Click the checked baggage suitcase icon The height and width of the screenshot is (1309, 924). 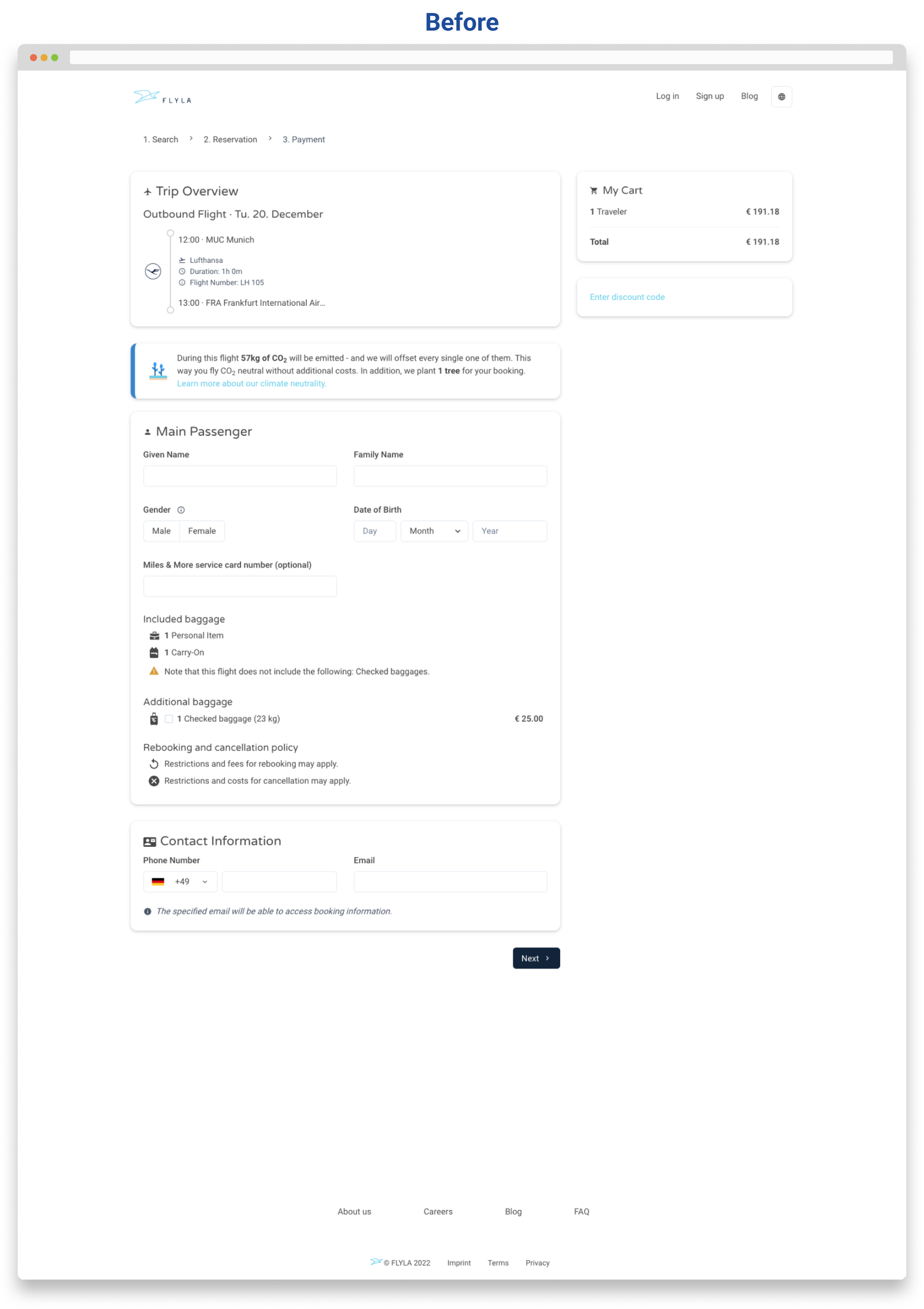click(x=154, y=719)
